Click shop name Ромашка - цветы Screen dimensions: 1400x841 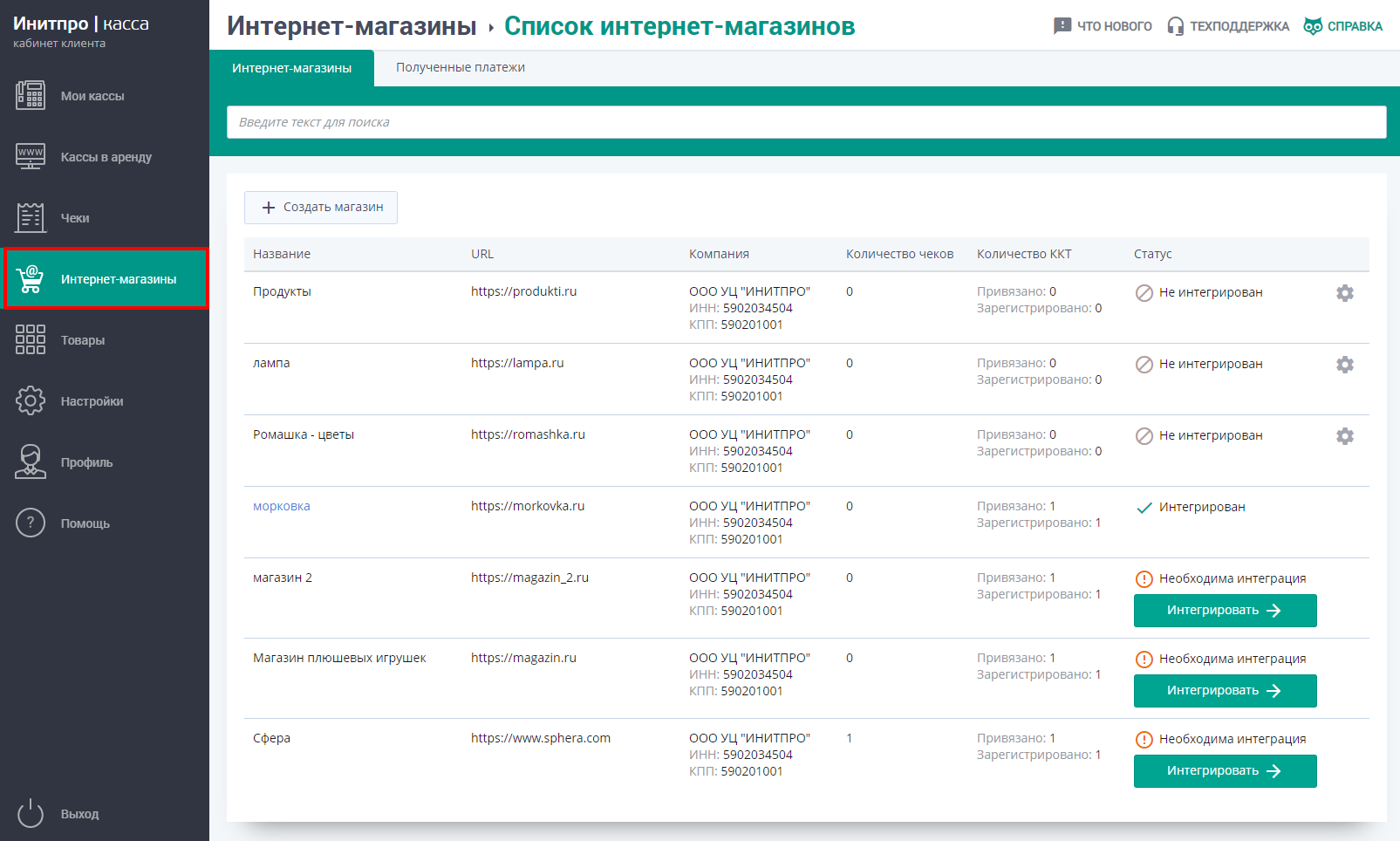(304, 434)
